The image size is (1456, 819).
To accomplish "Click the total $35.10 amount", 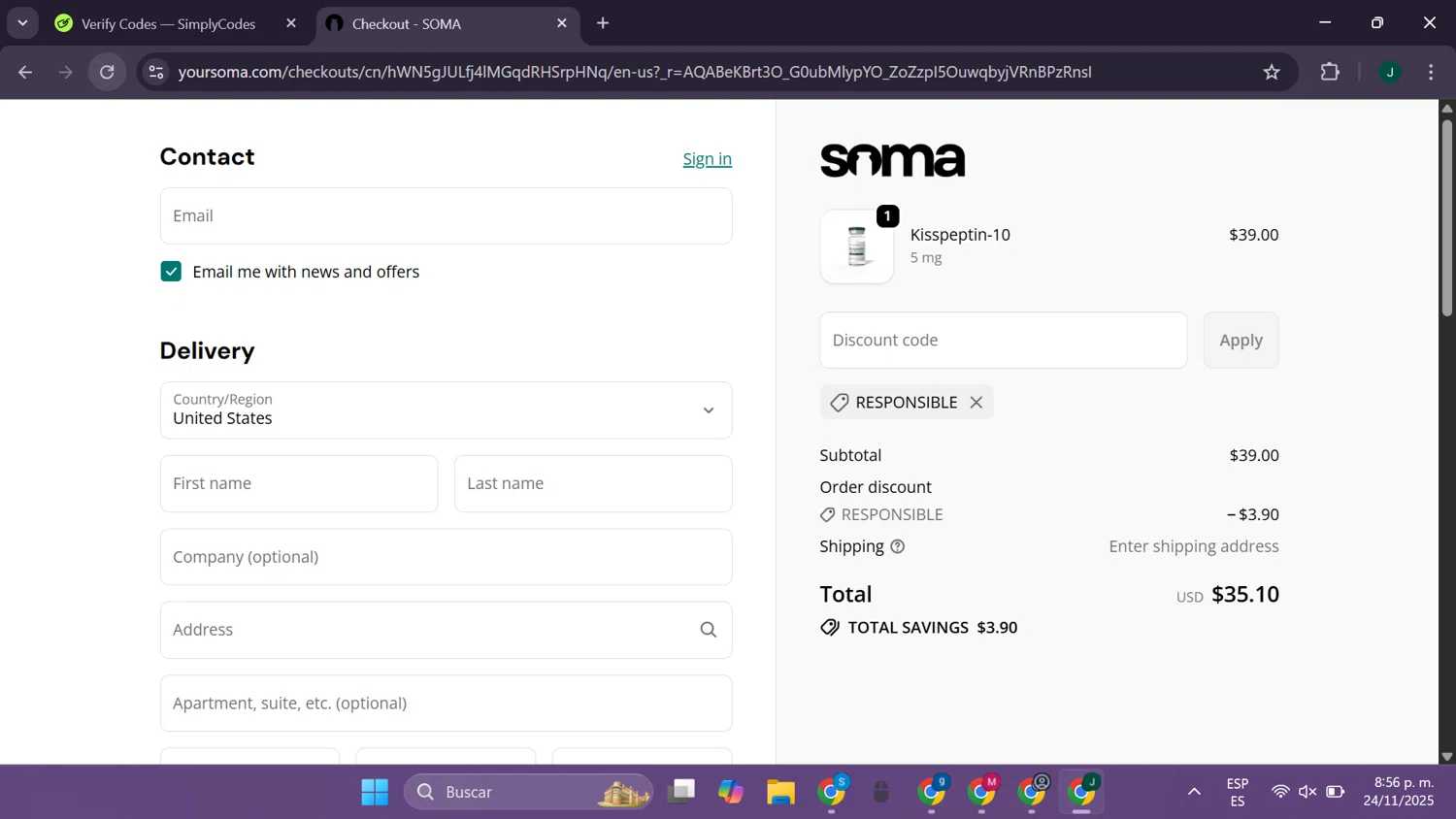I will pos(1245,594).
